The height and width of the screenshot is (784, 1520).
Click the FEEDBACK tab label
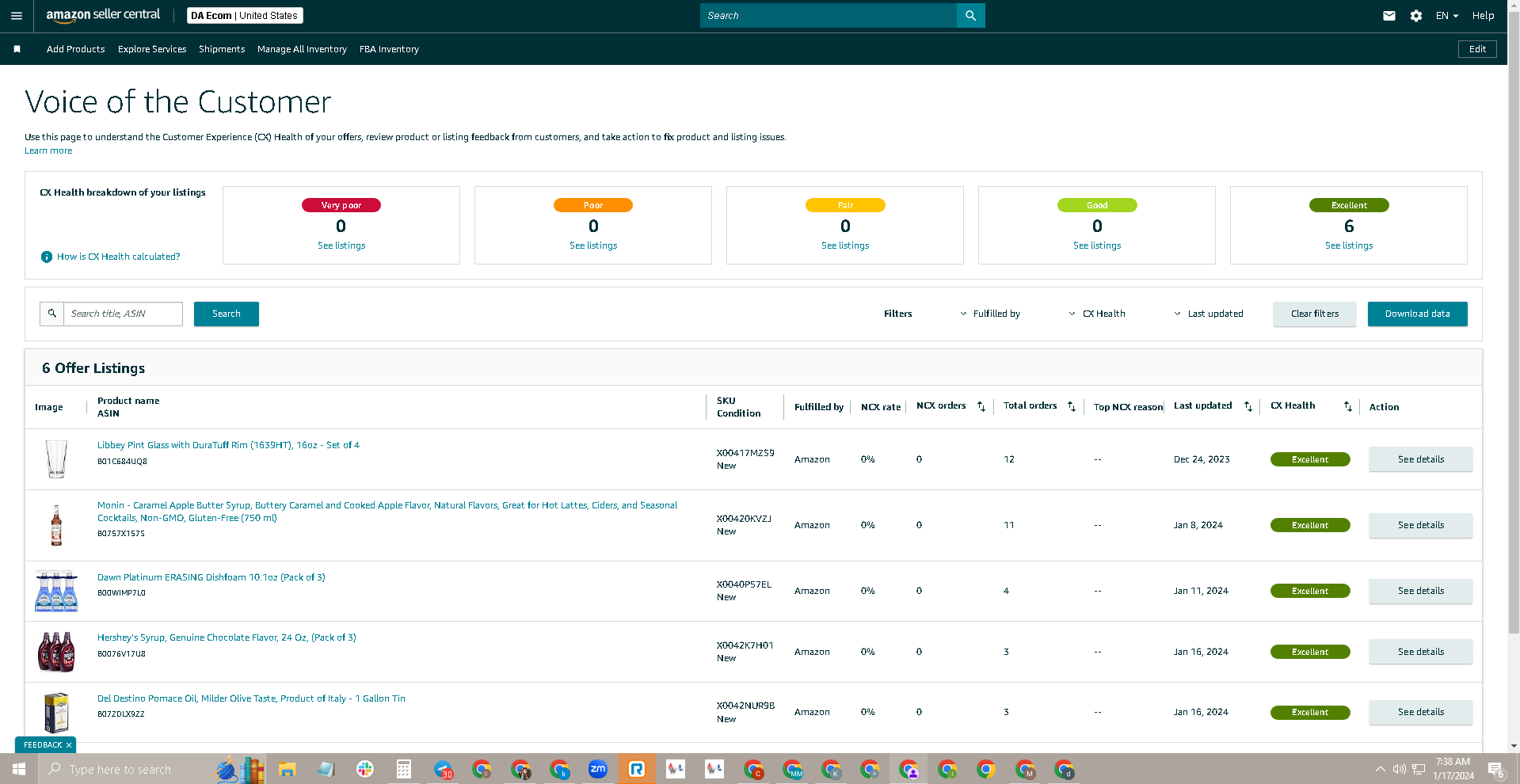(x=43, y=745)
